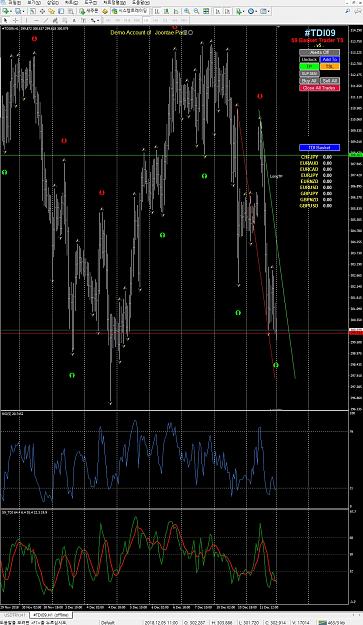Click the red Close All Trades button
363x625 pixels.
pos(320,88)
